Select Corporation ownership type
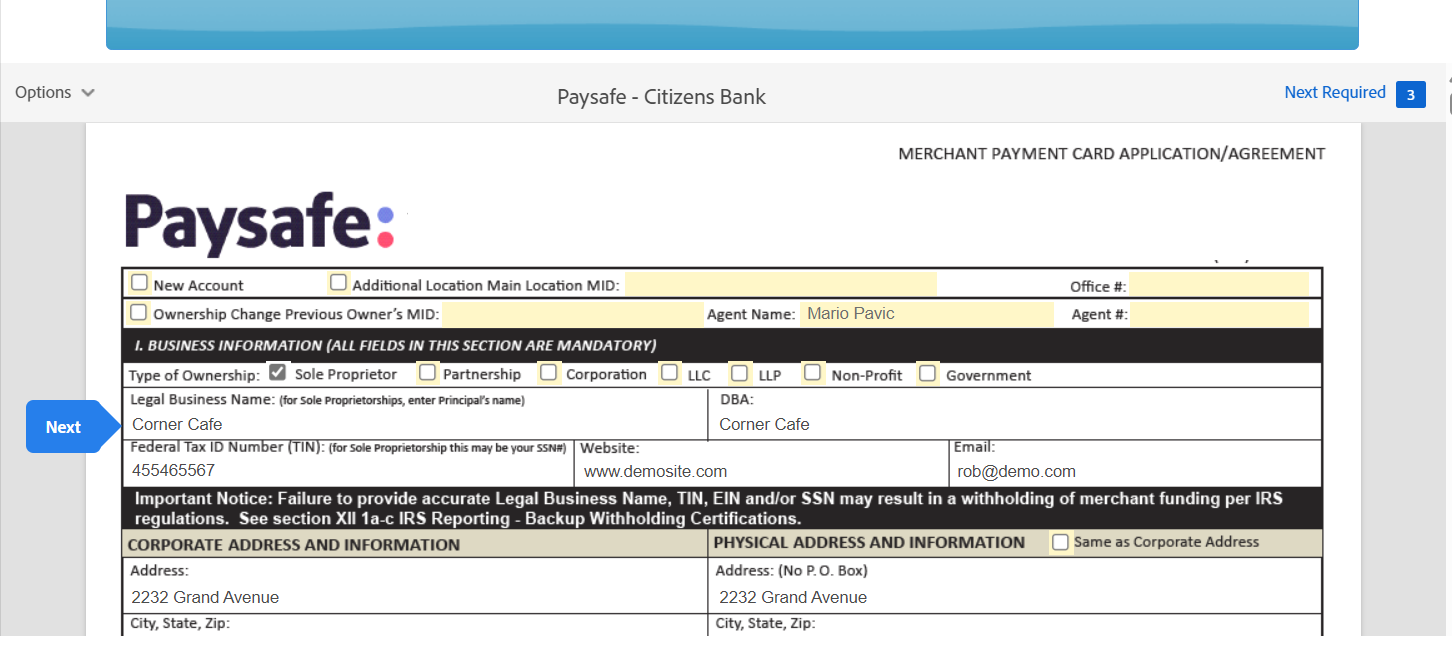Image resolution: width=1452 pixels, height=648 pixels. click(549, 373)
